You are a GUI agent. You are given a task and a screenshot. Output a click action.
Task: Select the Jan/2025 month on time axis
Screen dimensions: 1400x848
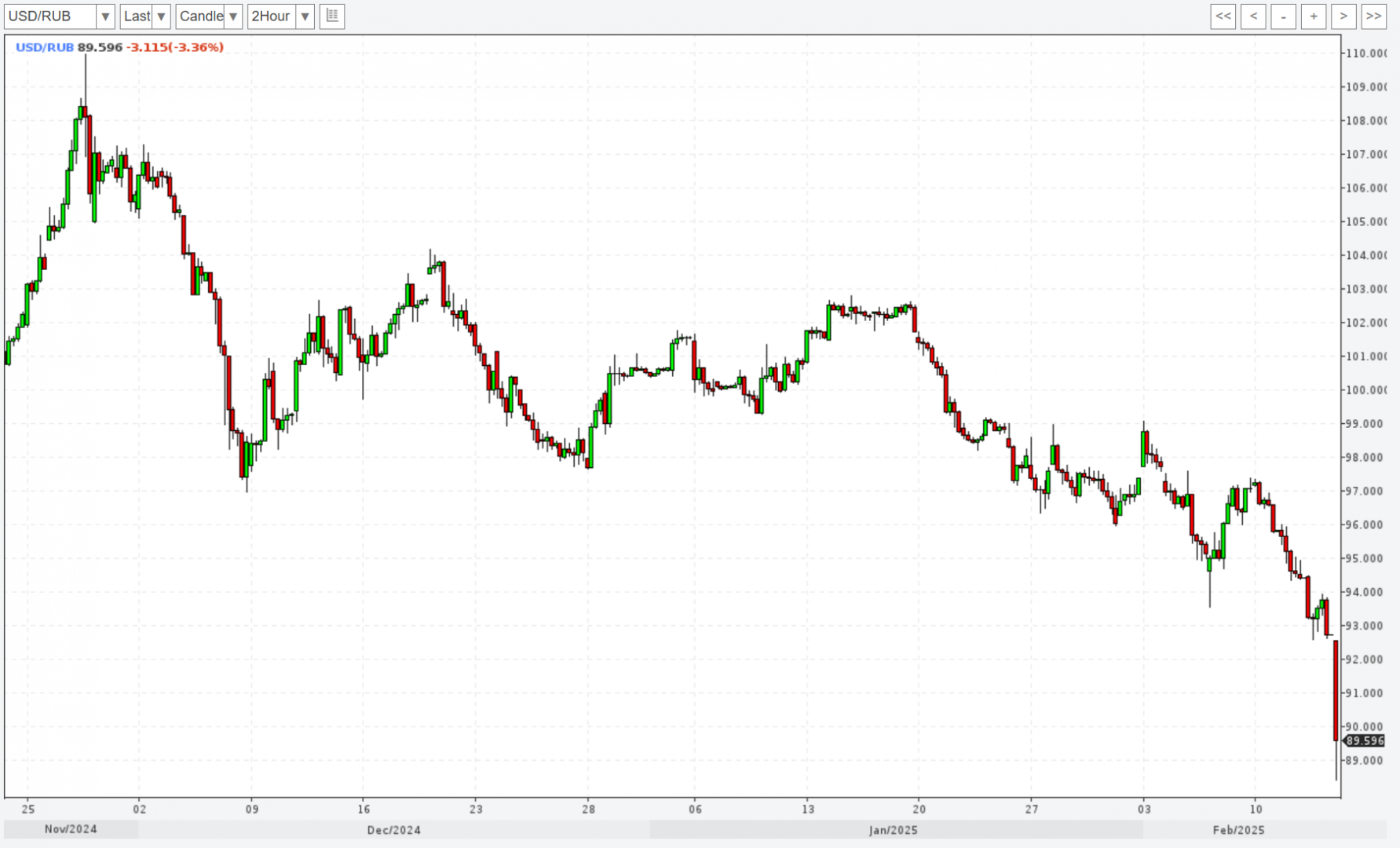(x=893, y=830)
